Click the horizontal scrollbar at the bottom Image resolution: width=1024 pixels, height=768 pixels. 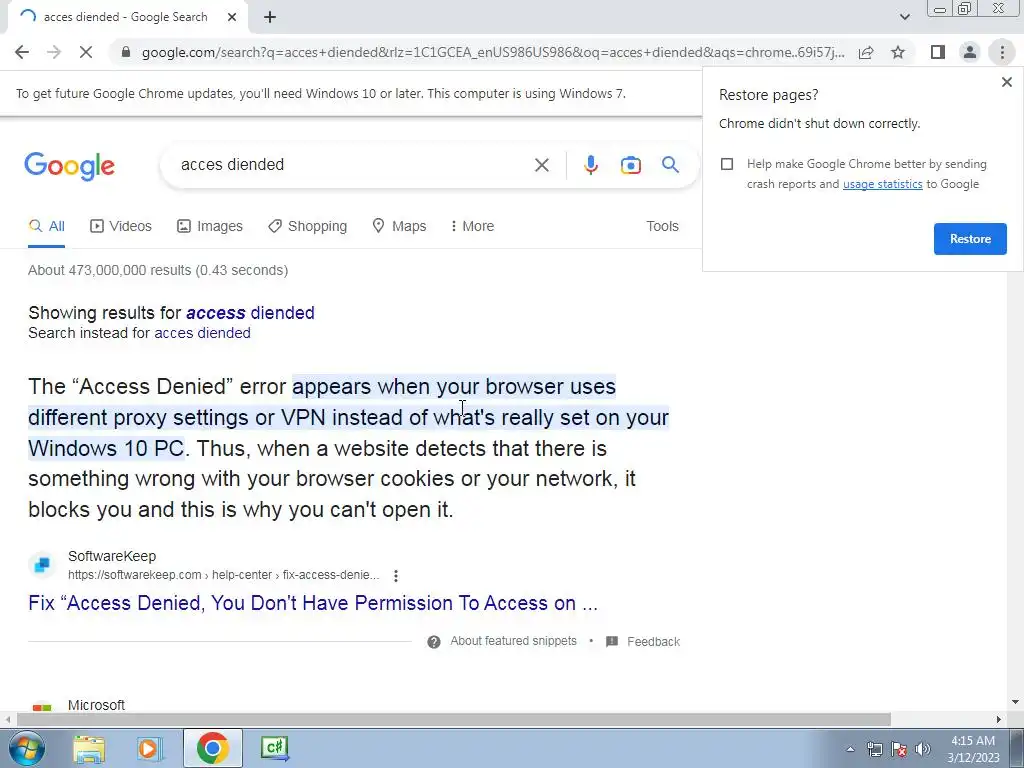tap(454, 719)
